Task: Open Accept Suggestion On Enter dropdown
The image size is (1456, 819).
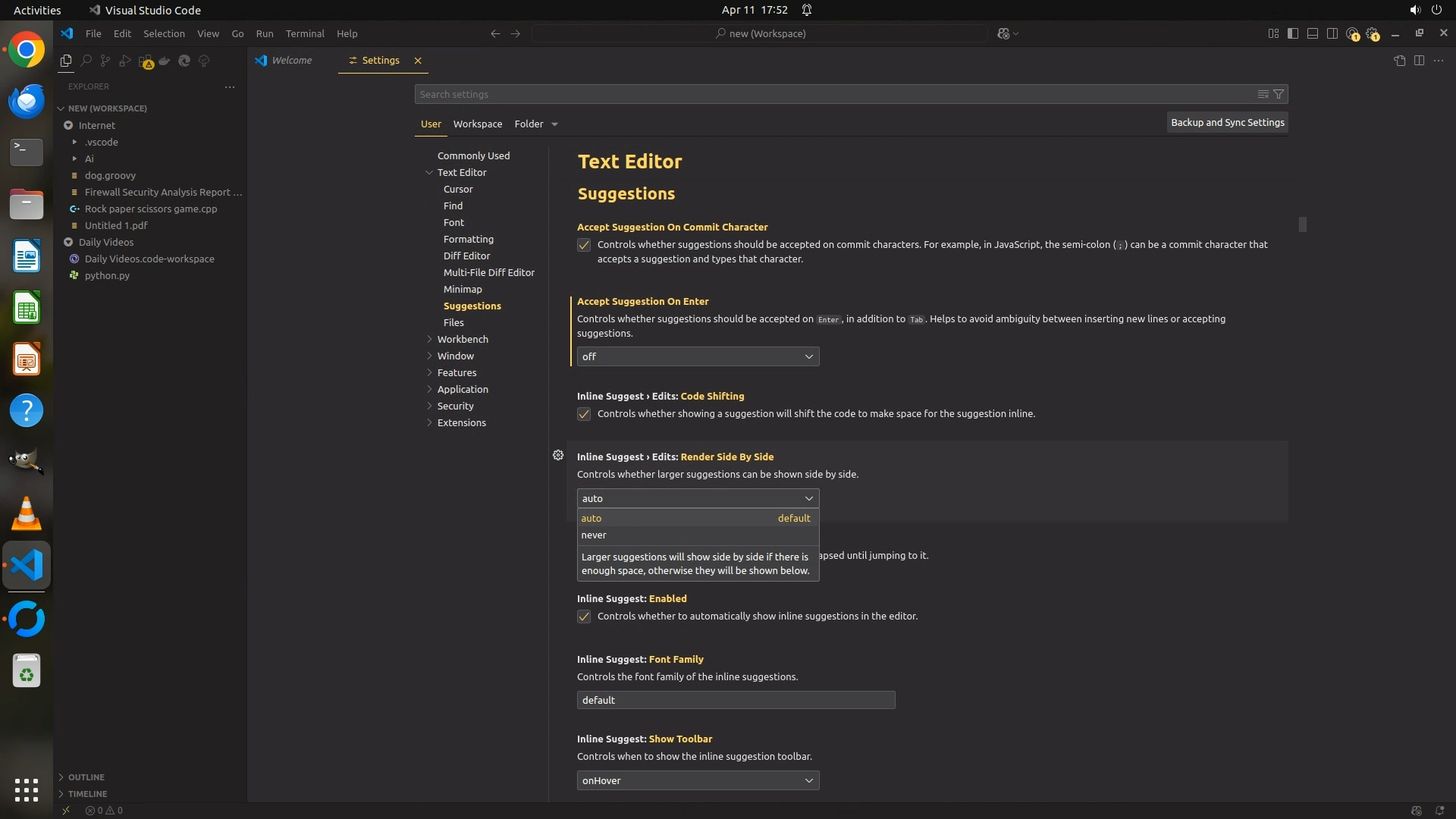Action: (x=698, y=356)
